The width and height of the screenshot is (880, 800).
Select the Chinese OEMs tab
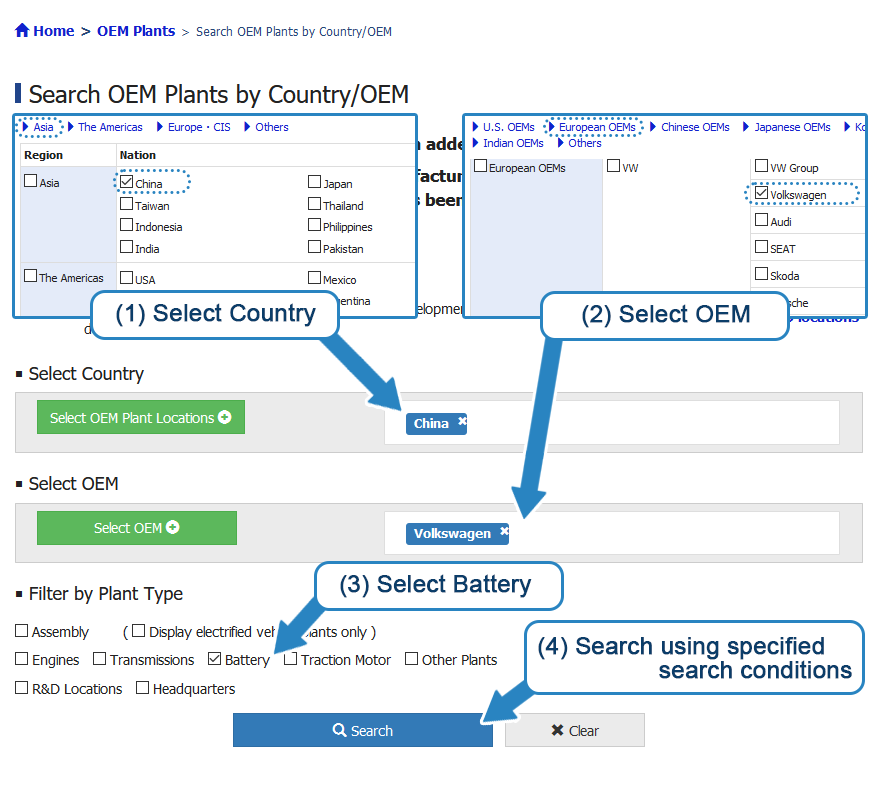coord(695,127)
